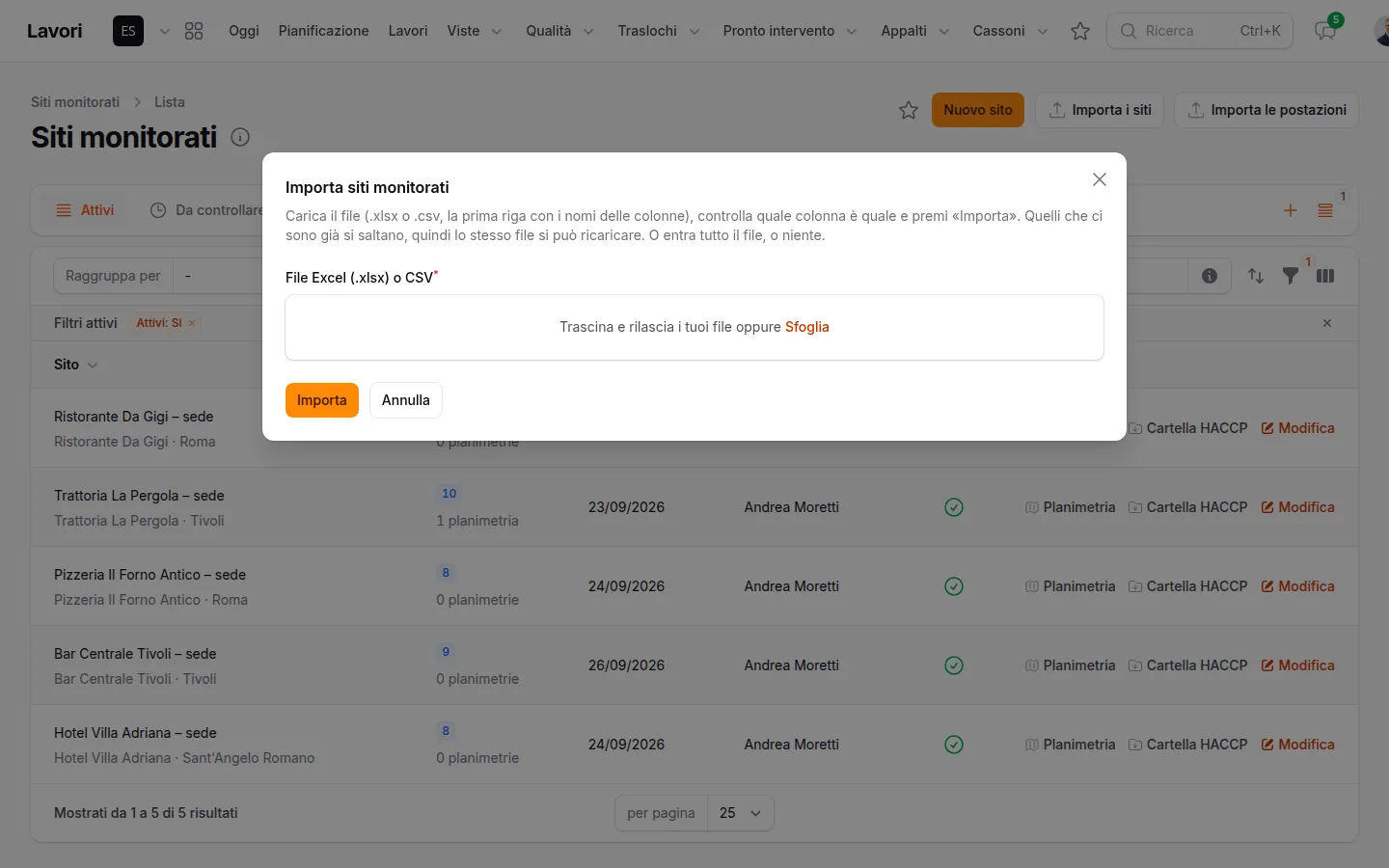Open Planimetria for Trattoria La Pergola
Viewport: 1389px width, 868px height.
[x=1070, y=507]
